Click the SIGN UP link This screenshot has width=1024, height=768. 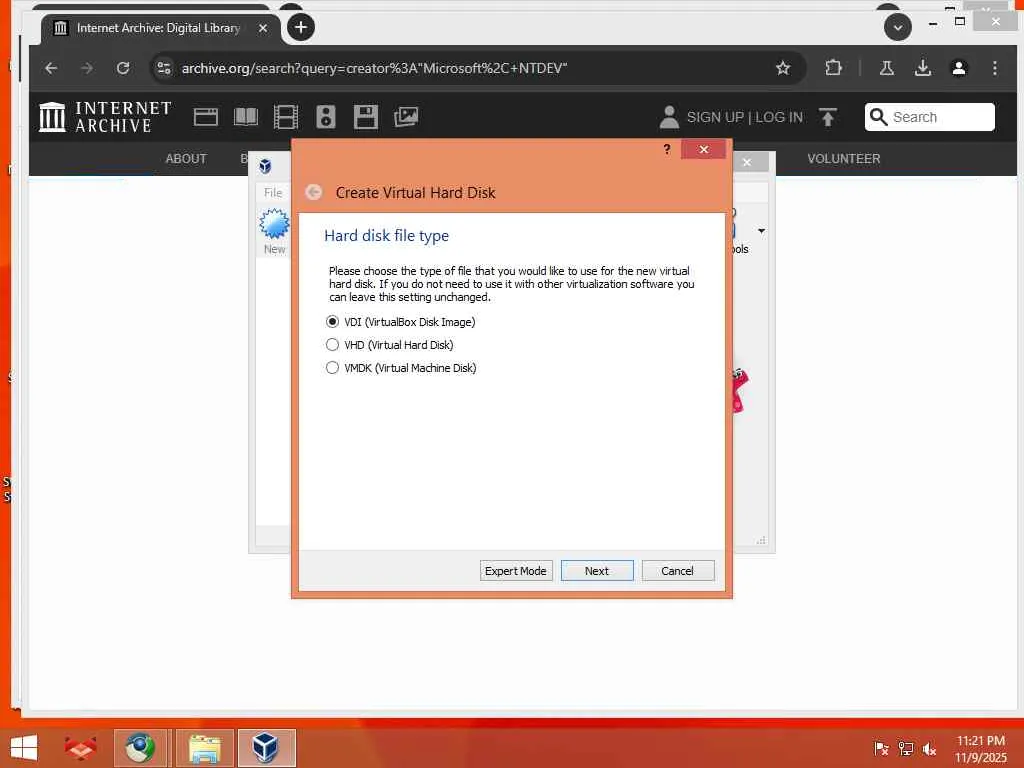tap(715, 117)
